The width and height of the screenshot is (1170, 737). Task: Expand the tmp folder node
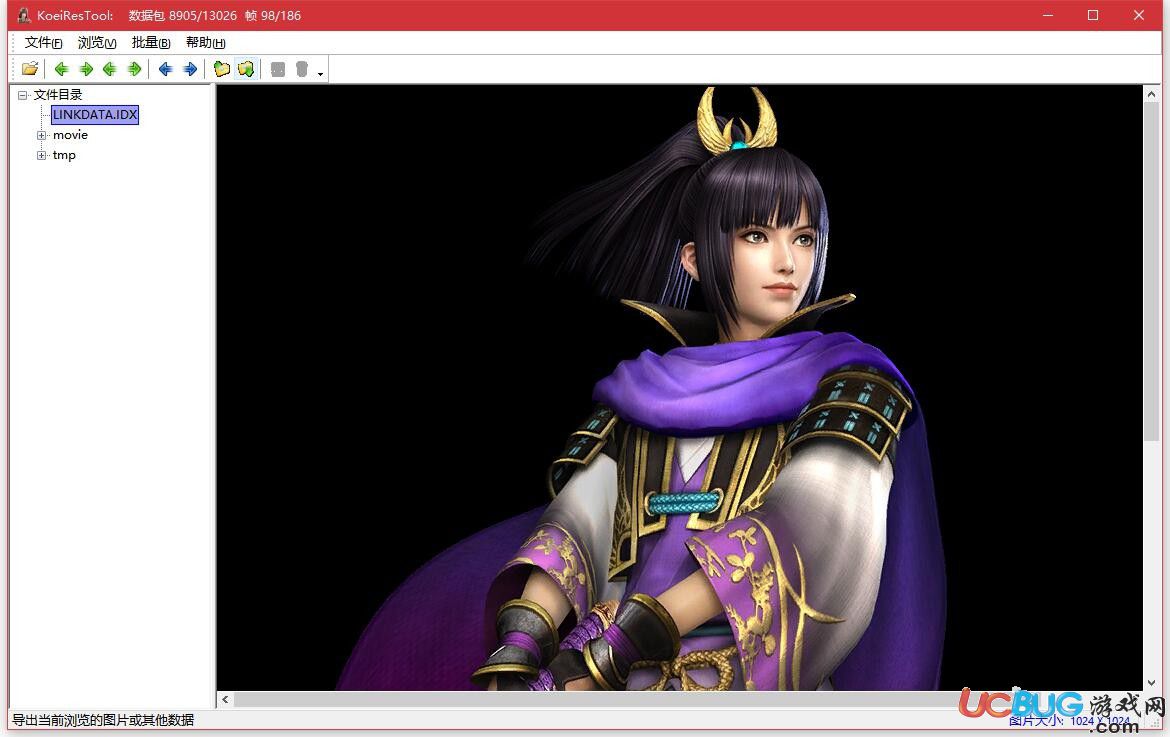[42, 155]
